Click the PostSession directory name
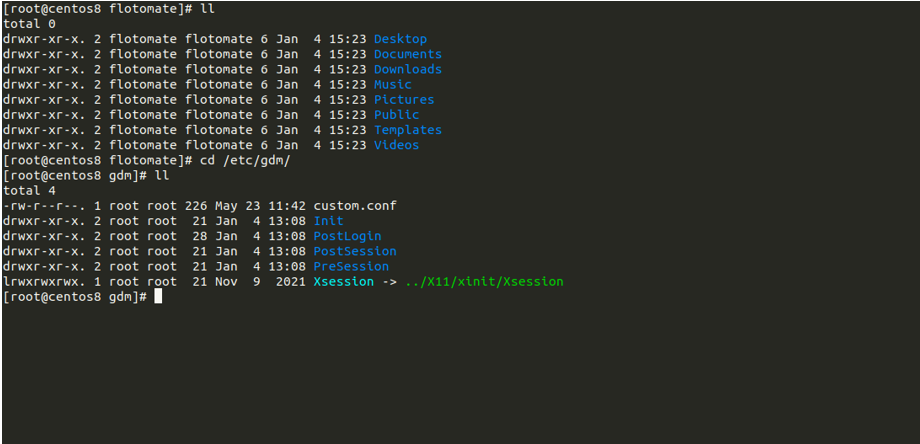The width and height of the screenshot is (920, 444). 355,251
